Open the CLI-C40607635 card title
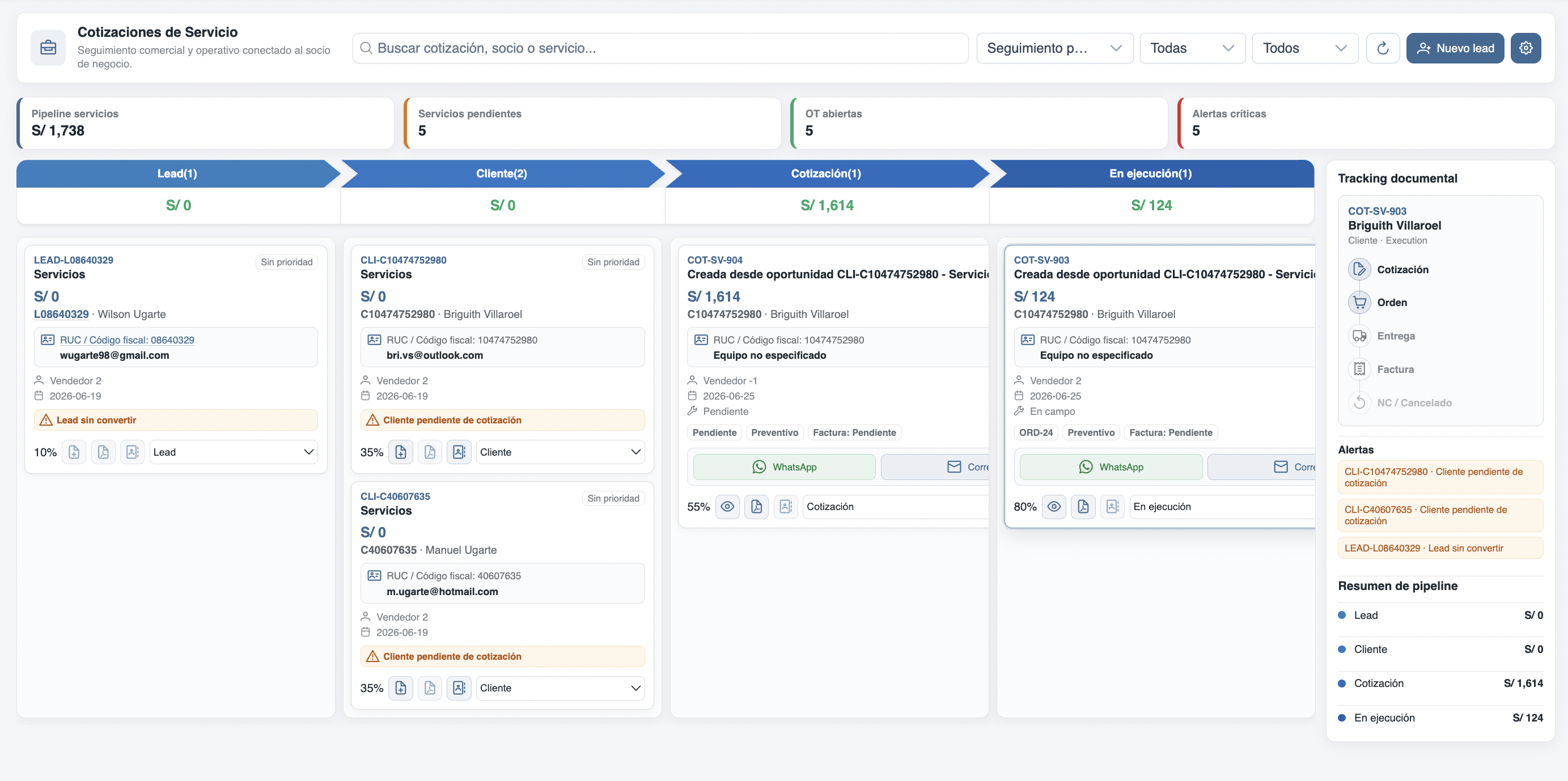The image size is (1568, 781). [395, 496]
